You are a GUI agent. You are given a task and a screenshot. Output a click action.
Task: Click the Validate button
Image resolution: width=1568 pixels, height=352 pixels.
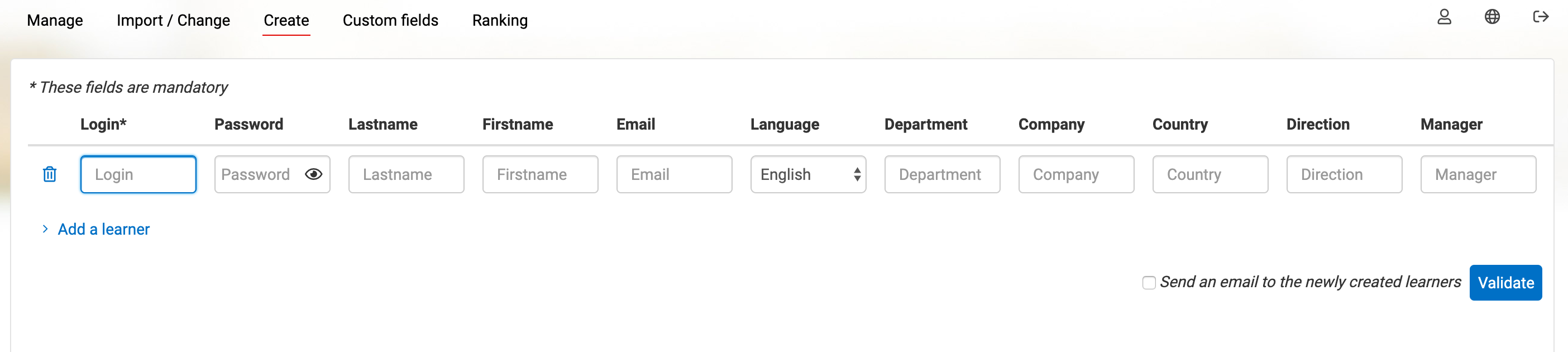(x=1505, y=283)
